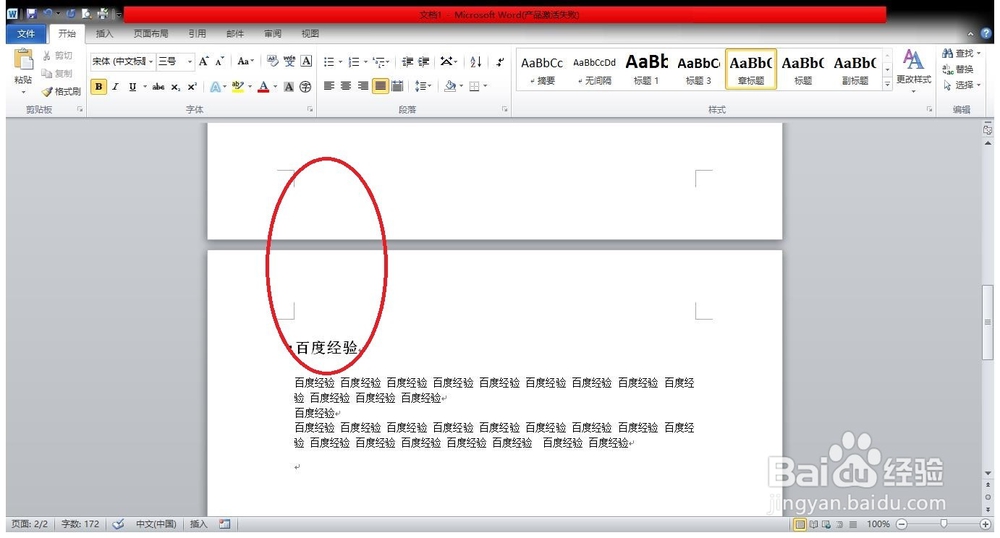Image resolution: width=1000 pixels, height=538 pixels.
Task: Open print preview from quick access toolbar
Action: tap(86, 13)
